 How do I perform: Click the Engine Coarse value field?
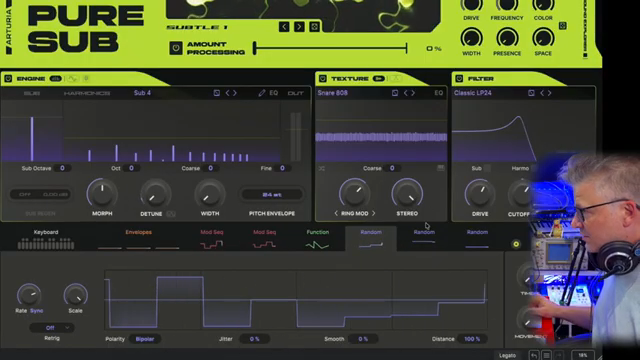[x=211, y=168]
